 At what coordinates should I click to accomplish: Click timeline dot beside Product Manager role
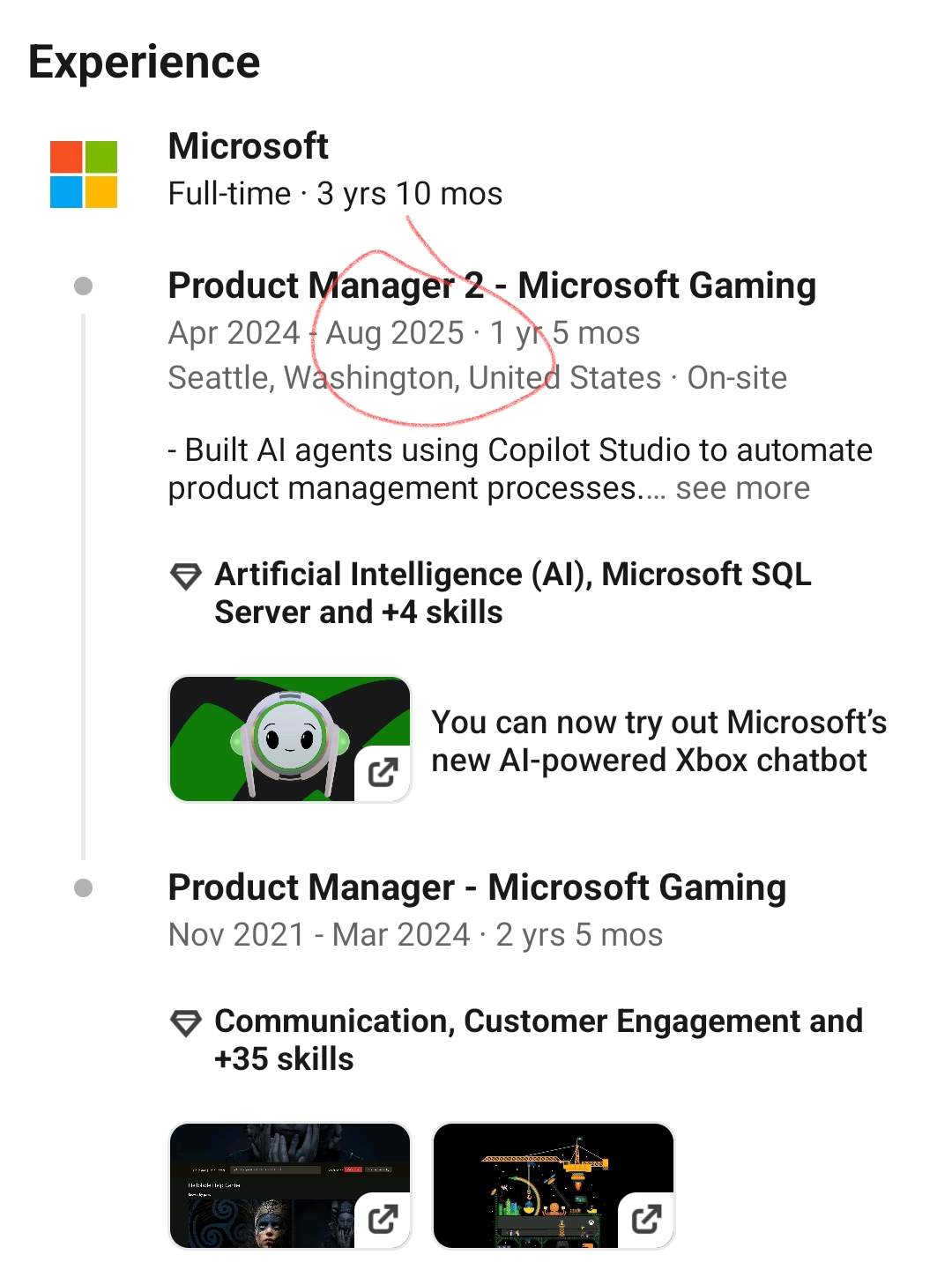pos(84,888)
